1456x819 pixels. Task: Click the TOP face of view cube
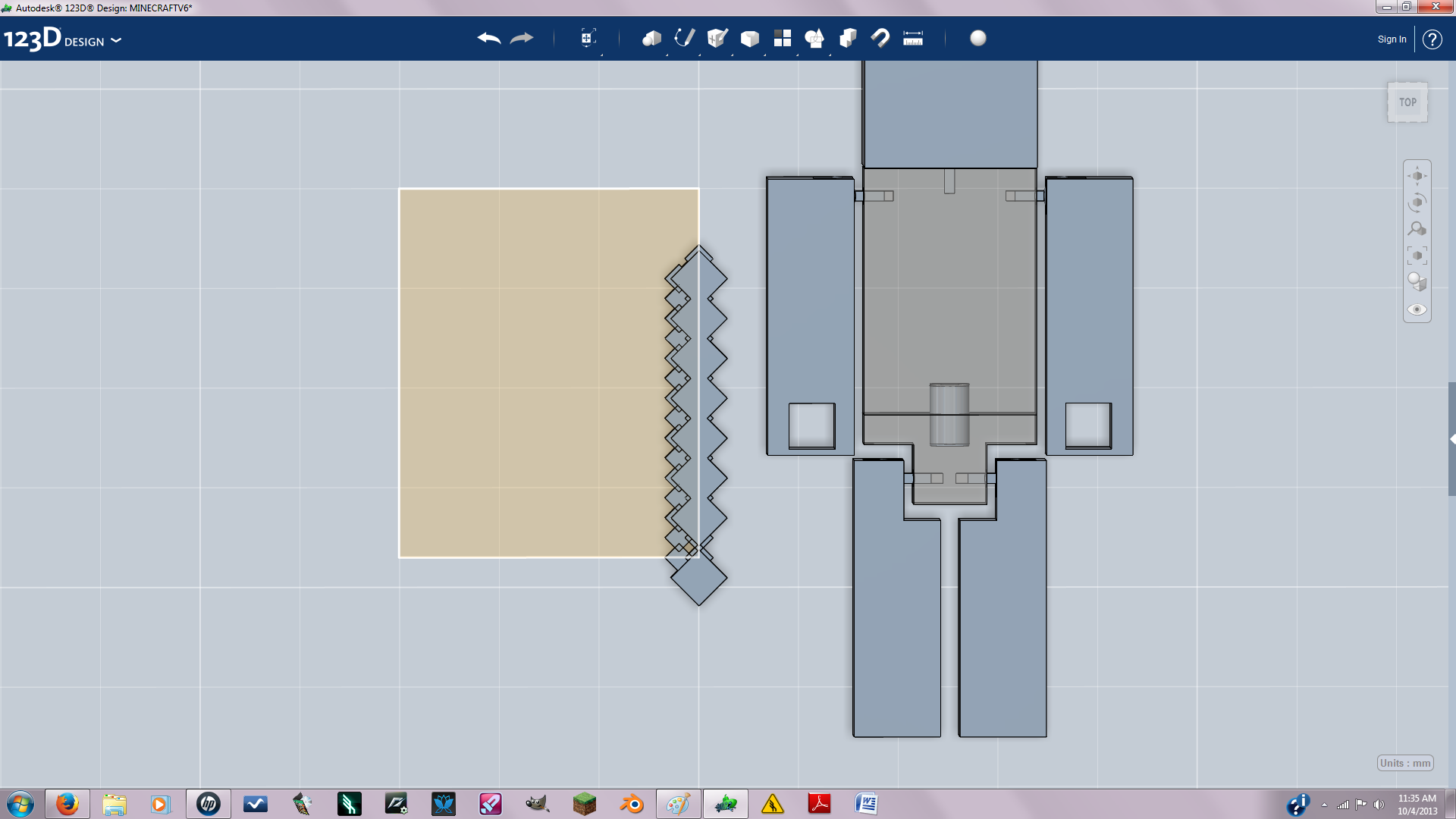coord(1407,102)
